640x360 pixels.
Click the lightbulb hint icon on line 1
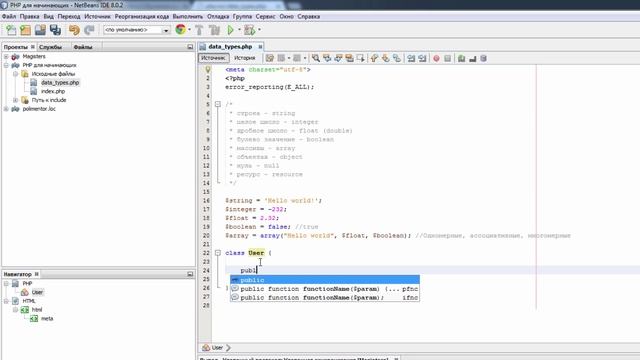pyautogui.click(x=208, y=69)
